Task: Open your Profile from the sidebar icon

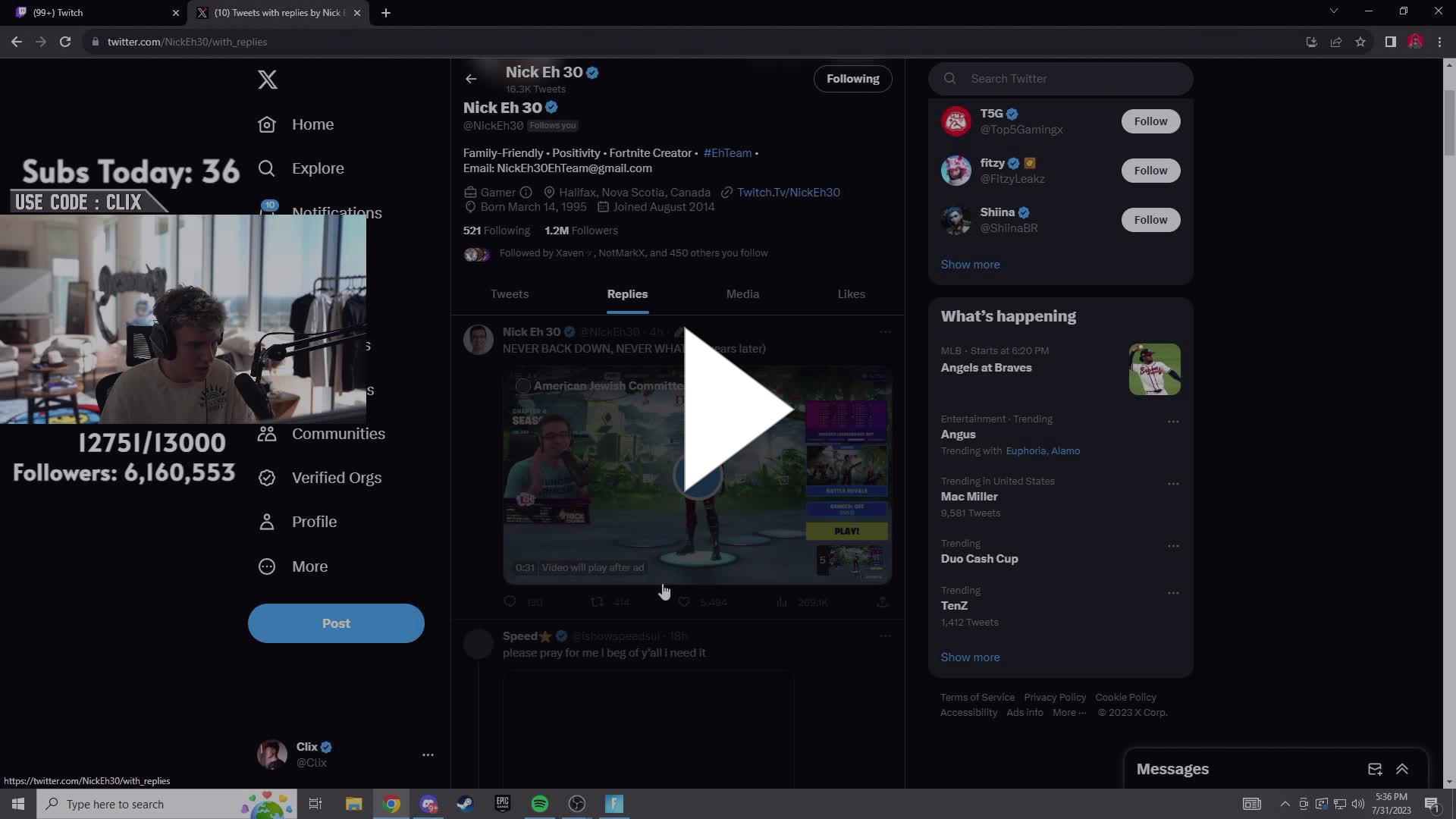Action: click(x=266, y=522)
